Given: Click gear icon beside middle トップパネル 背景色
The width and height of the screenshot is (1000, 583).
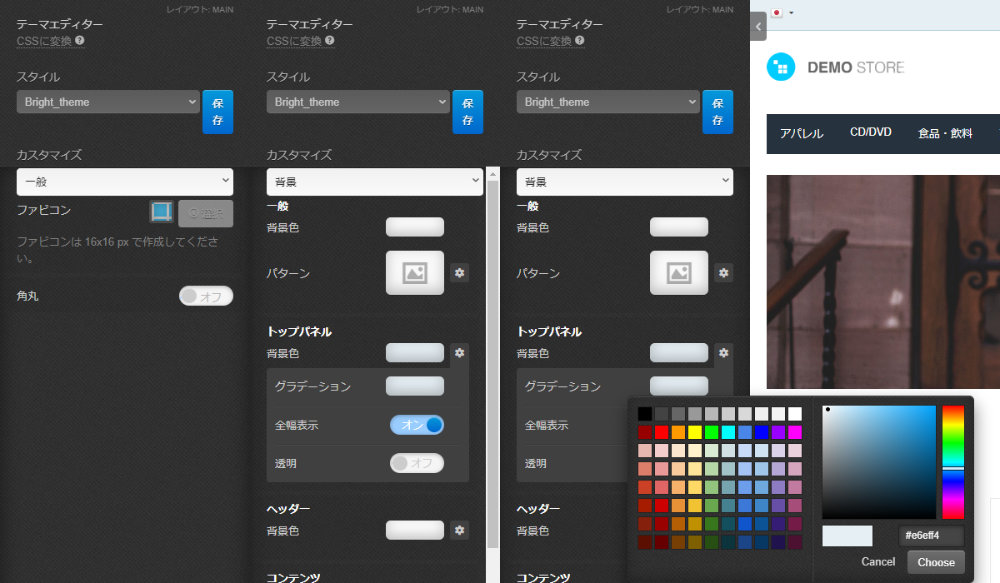Looking at the screenshot, I should point(459,353).
